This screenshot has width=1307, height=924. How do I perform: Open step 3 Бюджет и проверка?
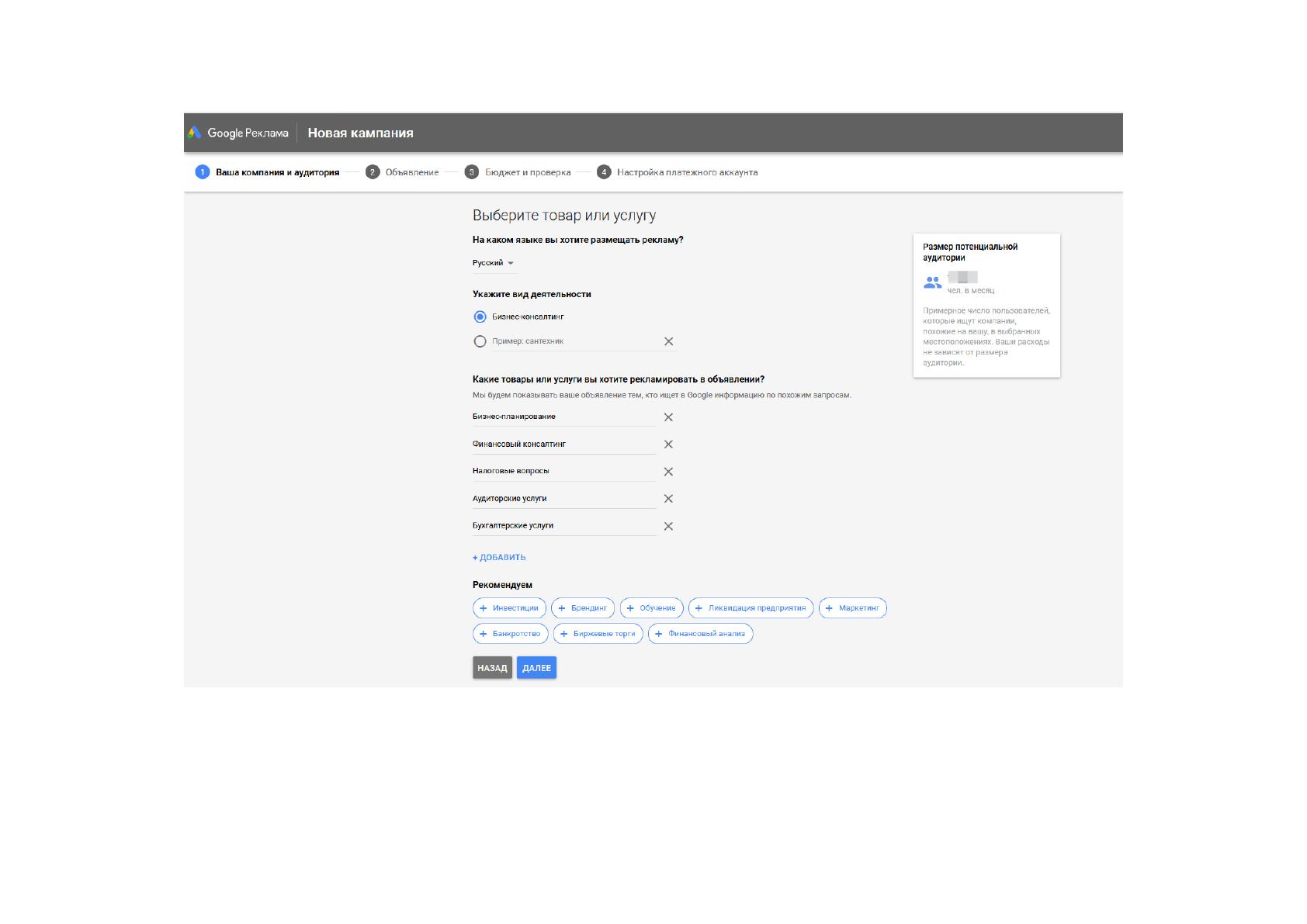click(518, 172)
